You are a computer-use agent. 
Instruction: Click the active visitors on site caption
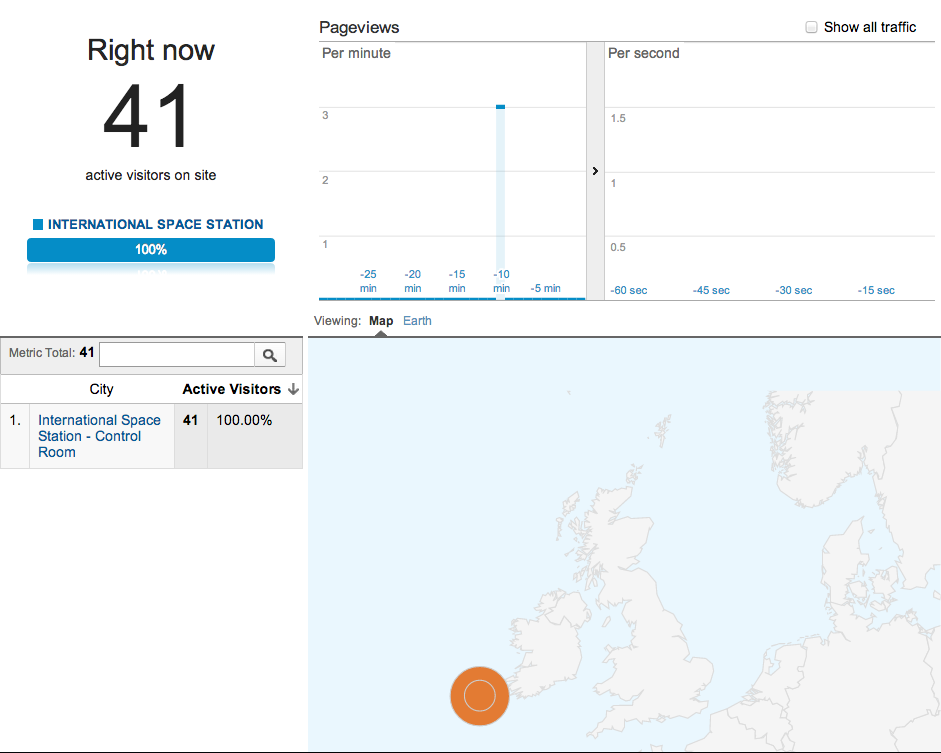[x=151, y=175]
